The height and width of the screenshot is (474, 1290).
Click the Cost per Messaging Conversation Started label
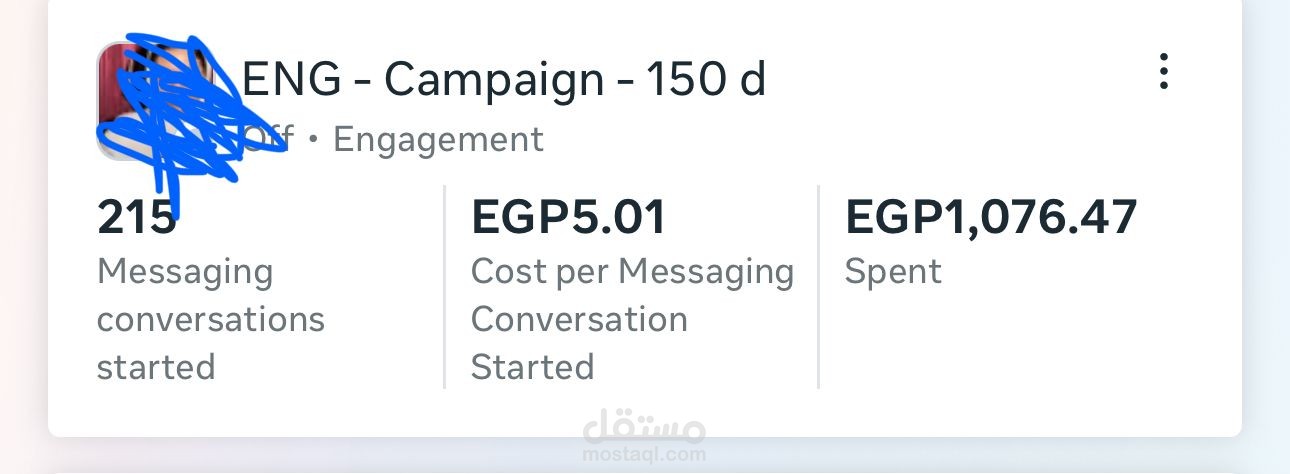point(631,319)
